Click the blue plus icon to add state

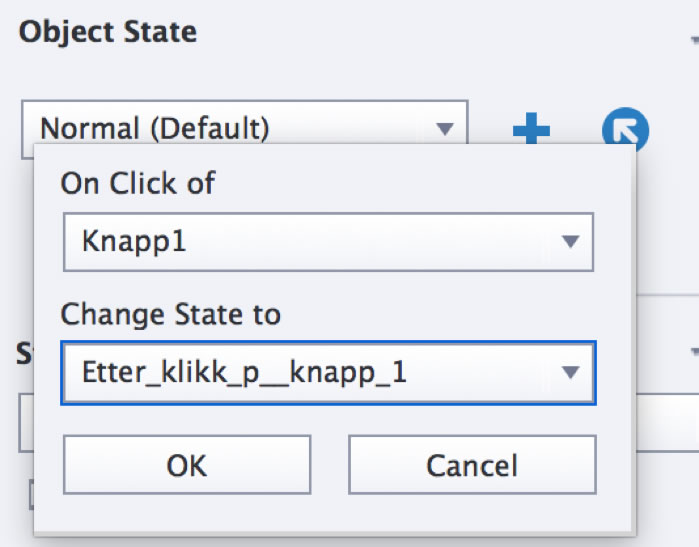531,128
